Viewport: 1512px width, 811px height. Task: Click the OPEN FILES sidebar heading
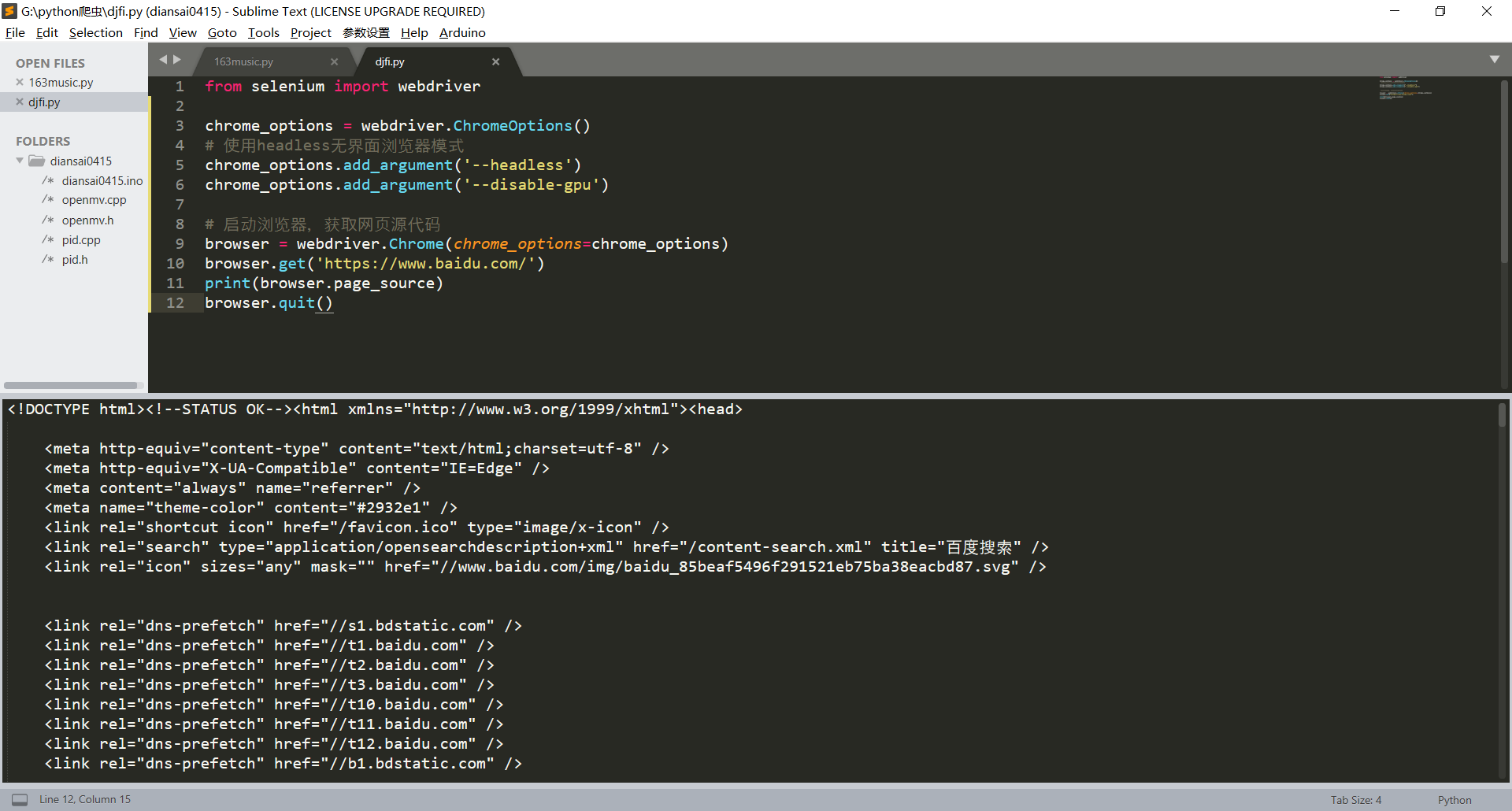click(x=50, y=63)
